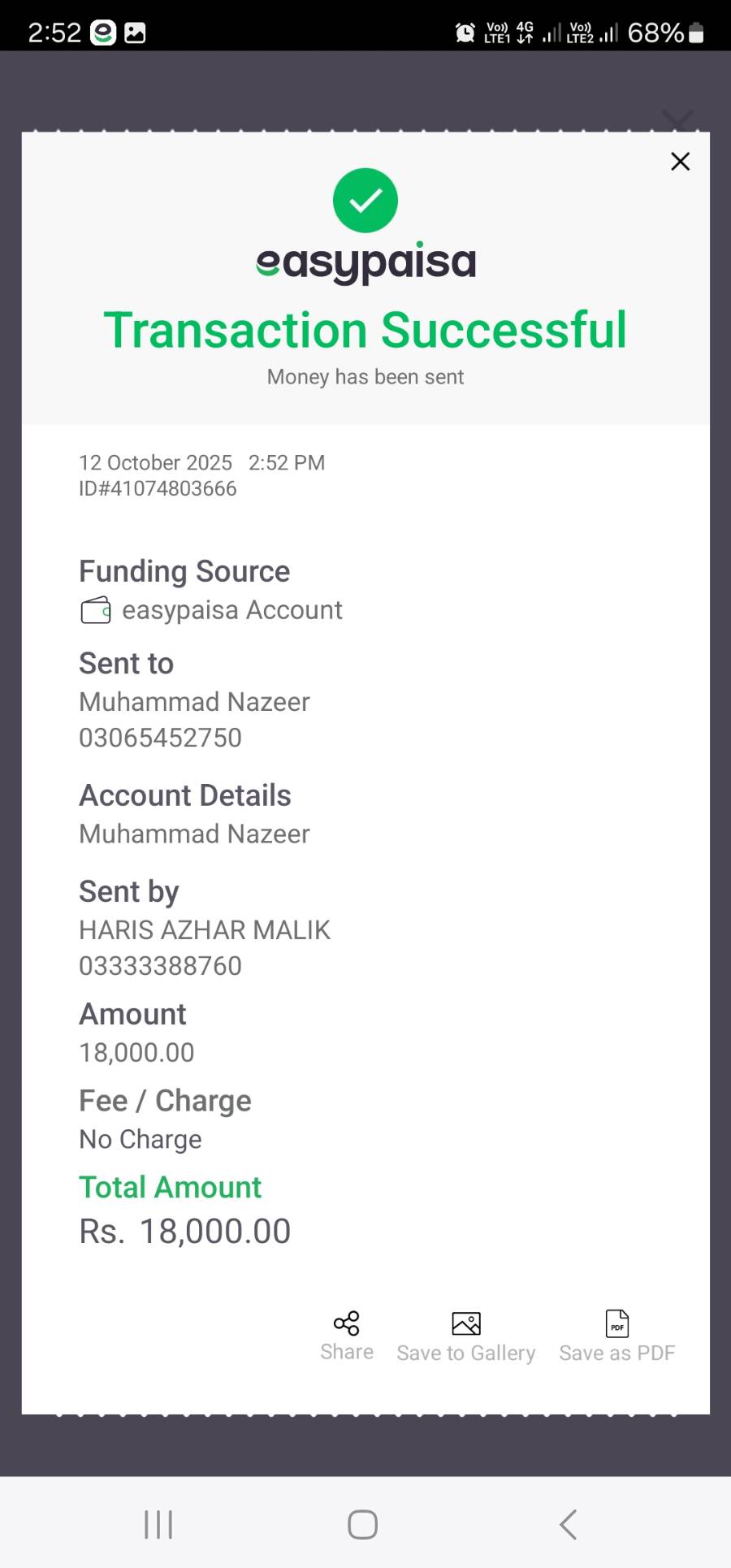Open the easypaisa notification icon in status bar
This screenshot has height=1568, width=731.
103,32
